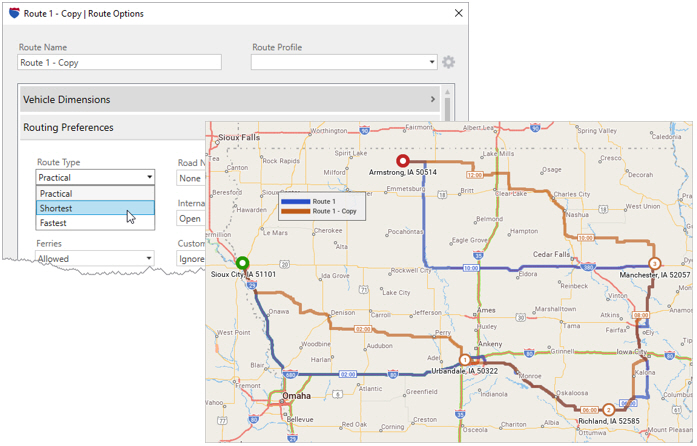The image size is (697, 446).
Task: Click blue Route 1 legend swatch
Action: coord(296,201)
